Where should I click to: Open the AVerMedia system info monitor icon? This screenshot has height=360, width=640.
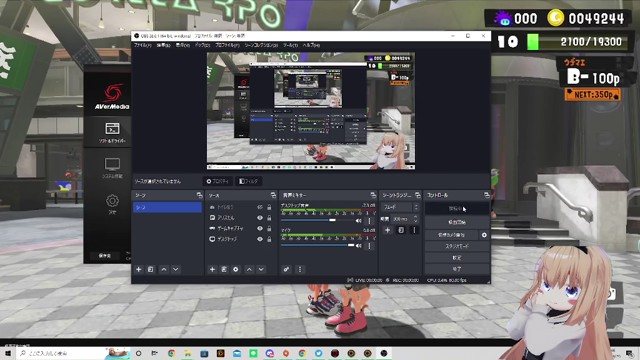coord(112,164)
